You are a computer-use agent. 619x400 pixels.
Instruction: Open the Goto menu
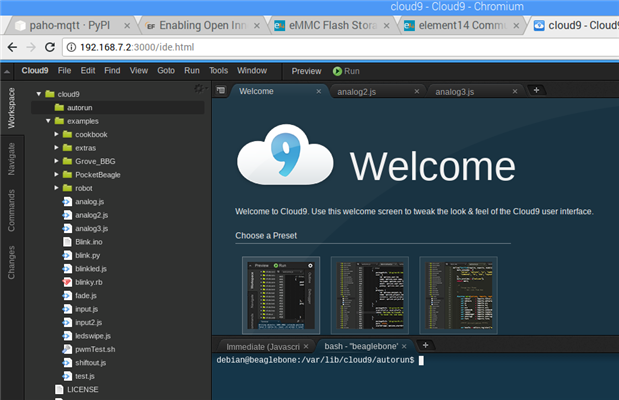click(x=166, y=71)
